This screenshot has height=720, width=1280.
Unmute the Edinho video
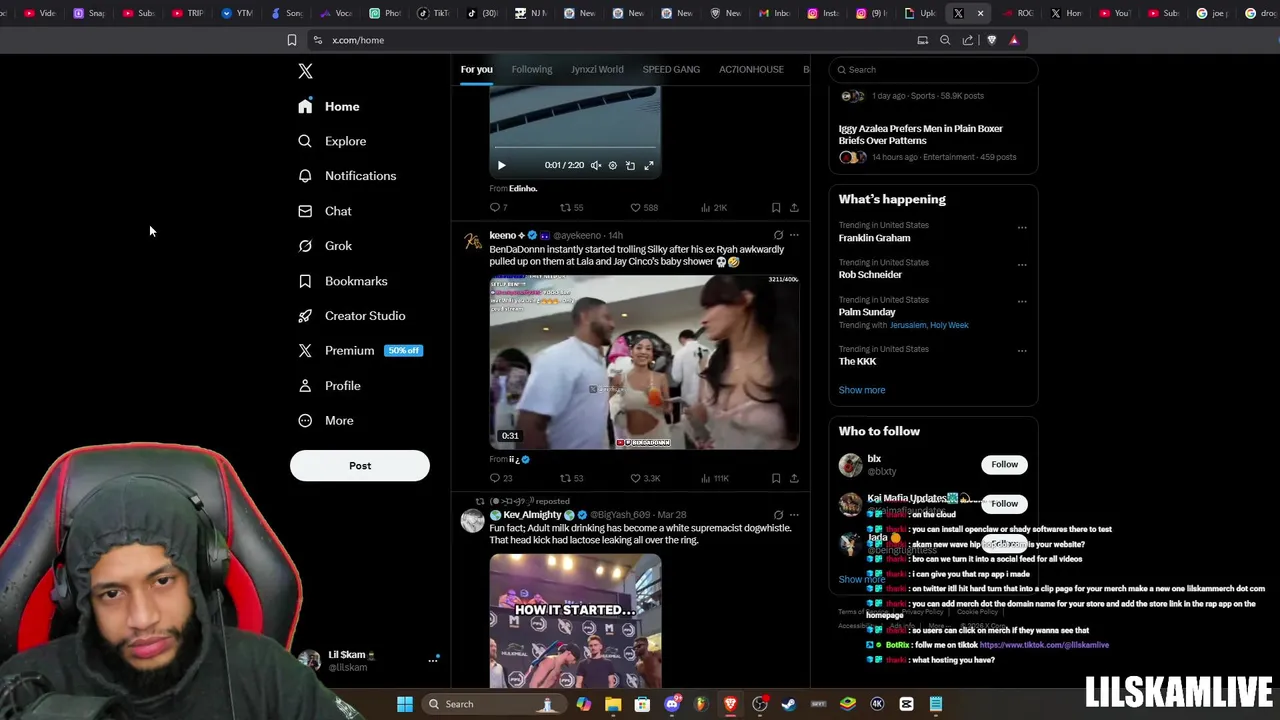click(596, 165)
